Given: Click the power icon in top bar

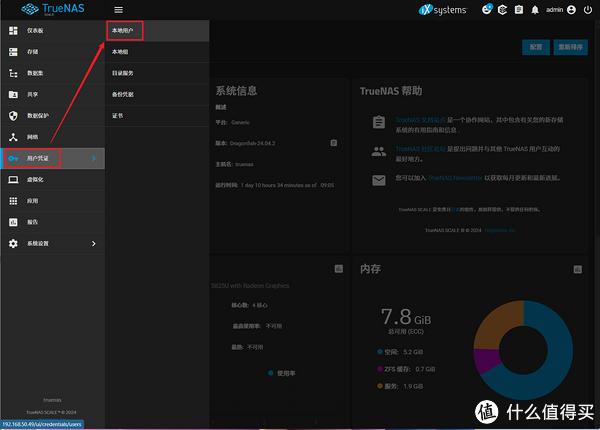Looking at the screenshot, I should [x=588, y=10].
